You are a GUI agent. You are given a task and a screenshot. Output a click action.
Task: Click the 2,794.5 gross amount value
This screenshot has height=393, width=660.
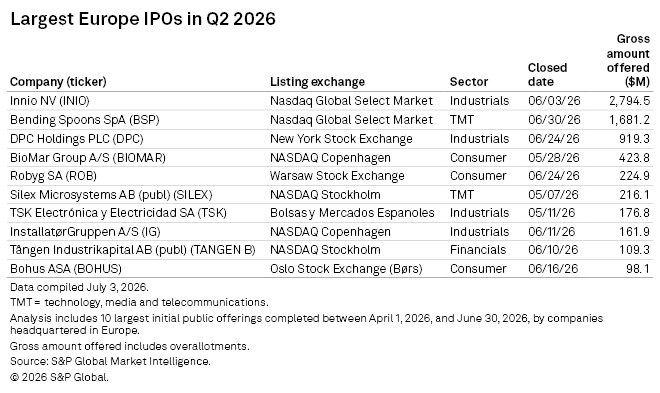tap(629, 101)
